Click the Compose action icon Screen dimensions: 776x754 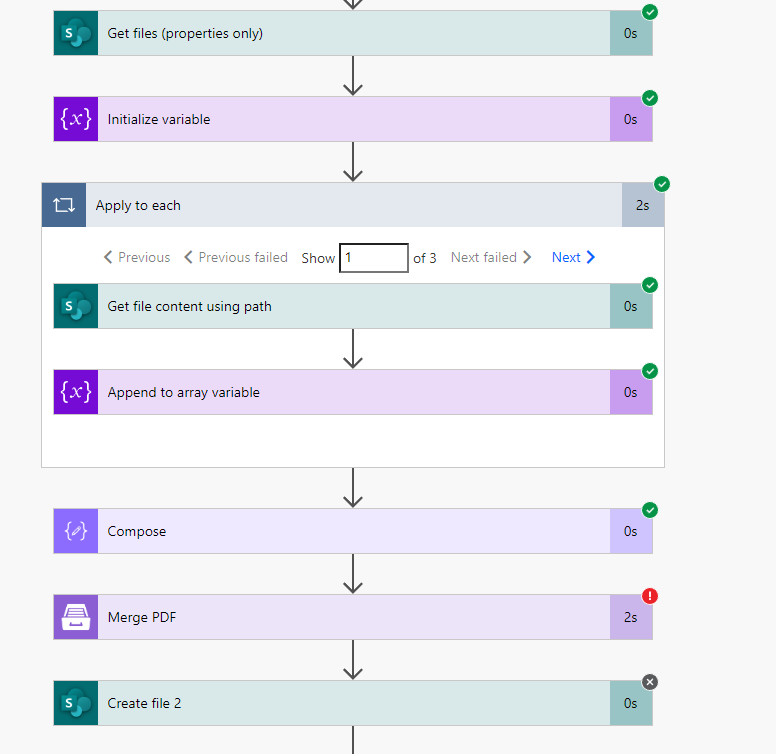pyautogui.click(x=76, y=531)
